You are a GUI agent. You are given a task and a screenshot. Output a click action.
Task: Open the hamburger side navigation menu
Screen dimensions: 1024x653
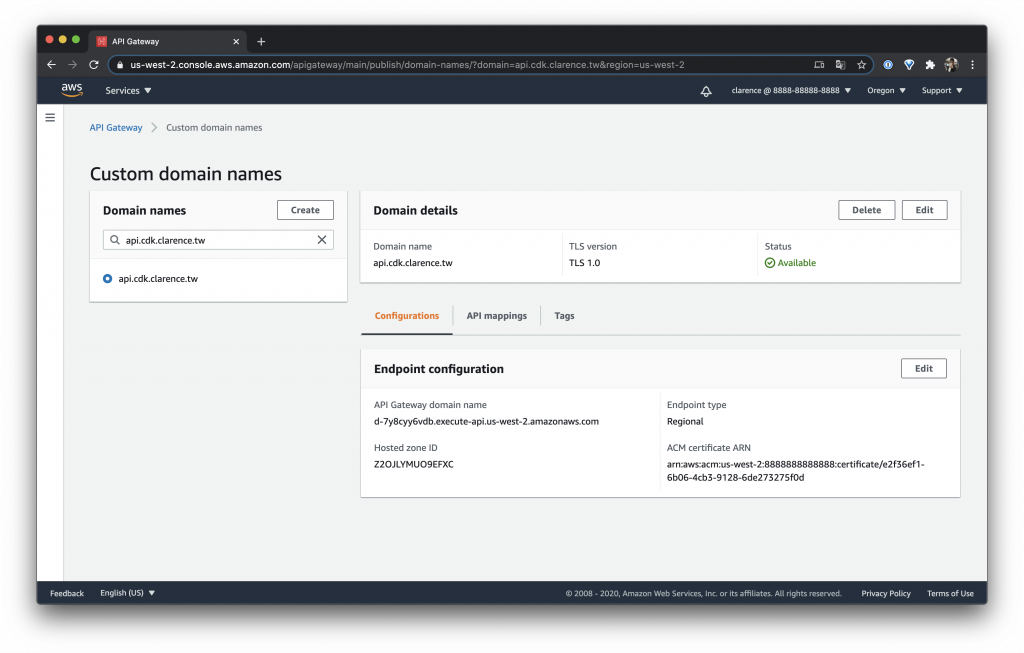point(50,118)
